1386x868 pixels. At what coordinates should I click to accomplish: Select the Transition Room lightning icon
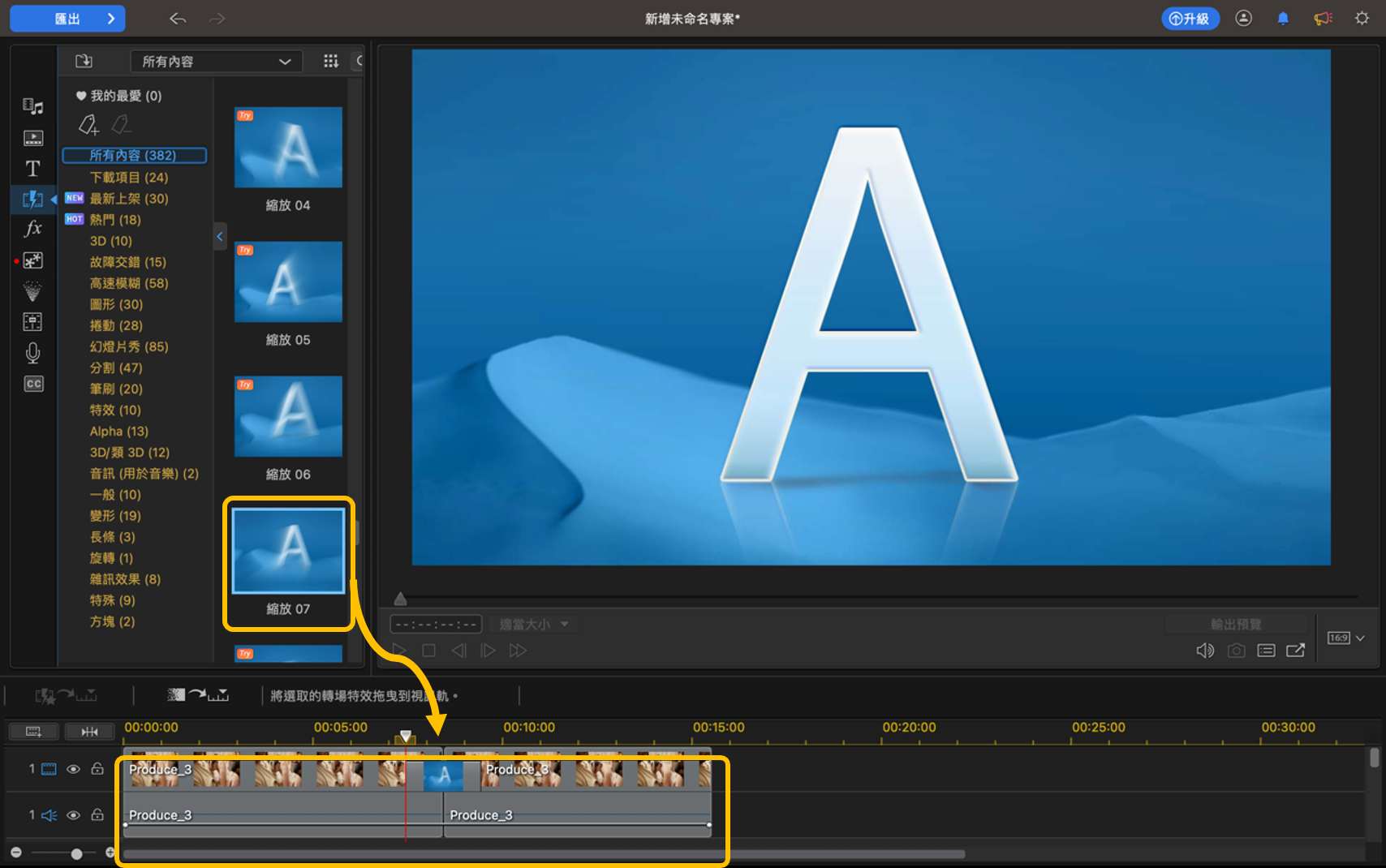tap(32, 199)
